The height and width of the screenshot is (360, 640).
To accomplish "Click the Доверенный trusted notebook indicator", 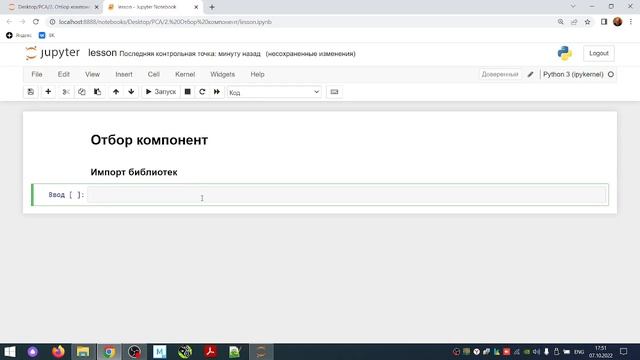I will pos(500,74).
